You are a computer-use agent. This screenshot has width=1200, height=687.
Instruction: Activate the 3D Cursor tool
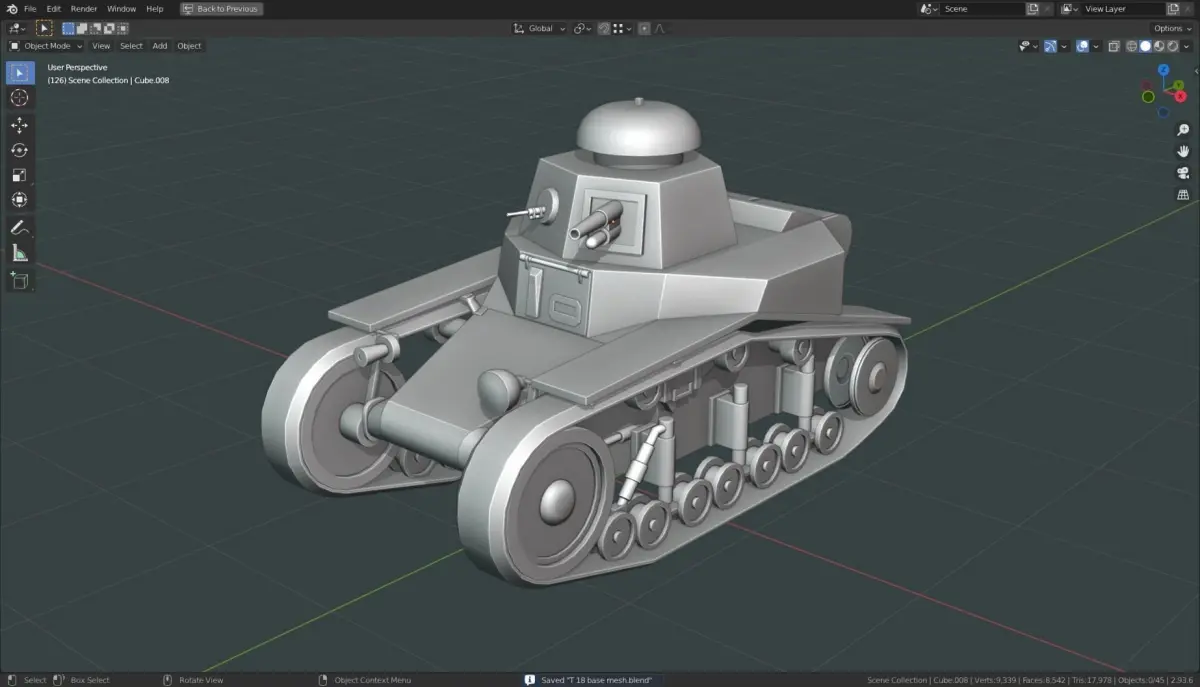click(20, 98)
